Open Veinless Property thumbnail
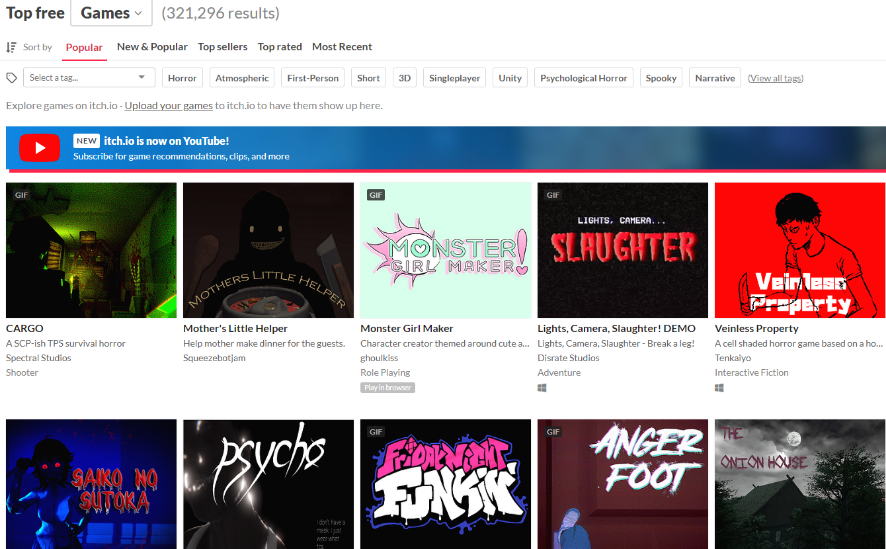The height and width of the screenshot is (549, 886). pyautogui.click(x=800, y=250)
